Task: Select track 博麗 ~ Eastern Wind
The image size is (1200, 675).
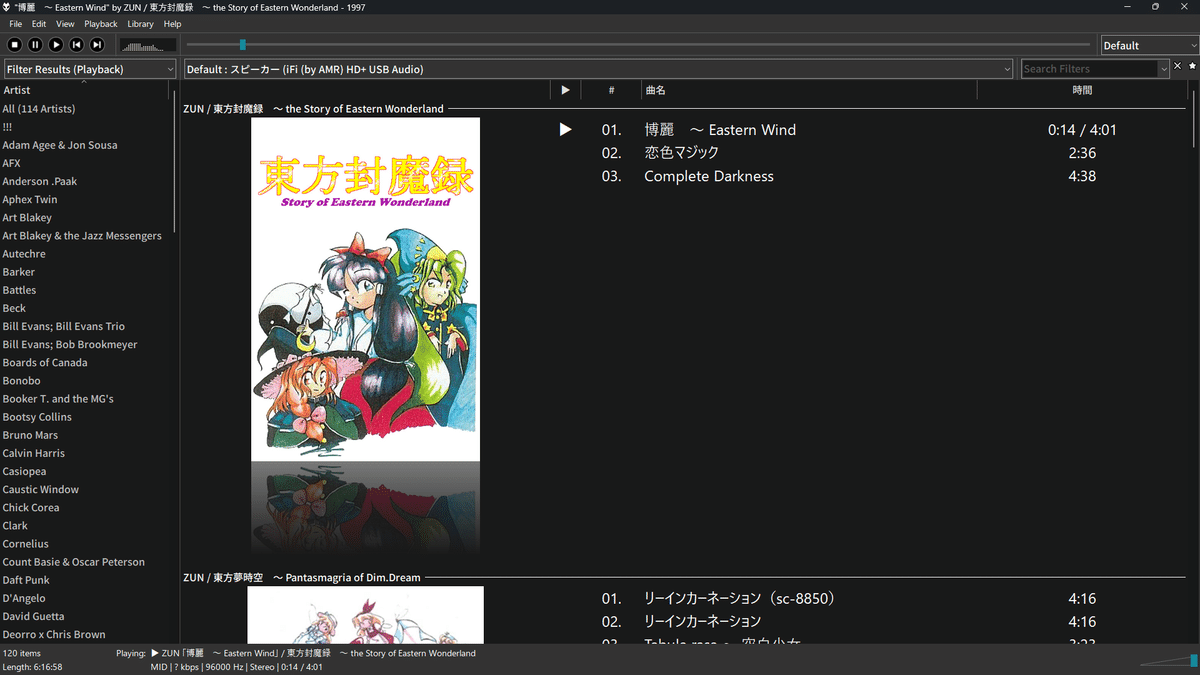Action: coord(720,130)
